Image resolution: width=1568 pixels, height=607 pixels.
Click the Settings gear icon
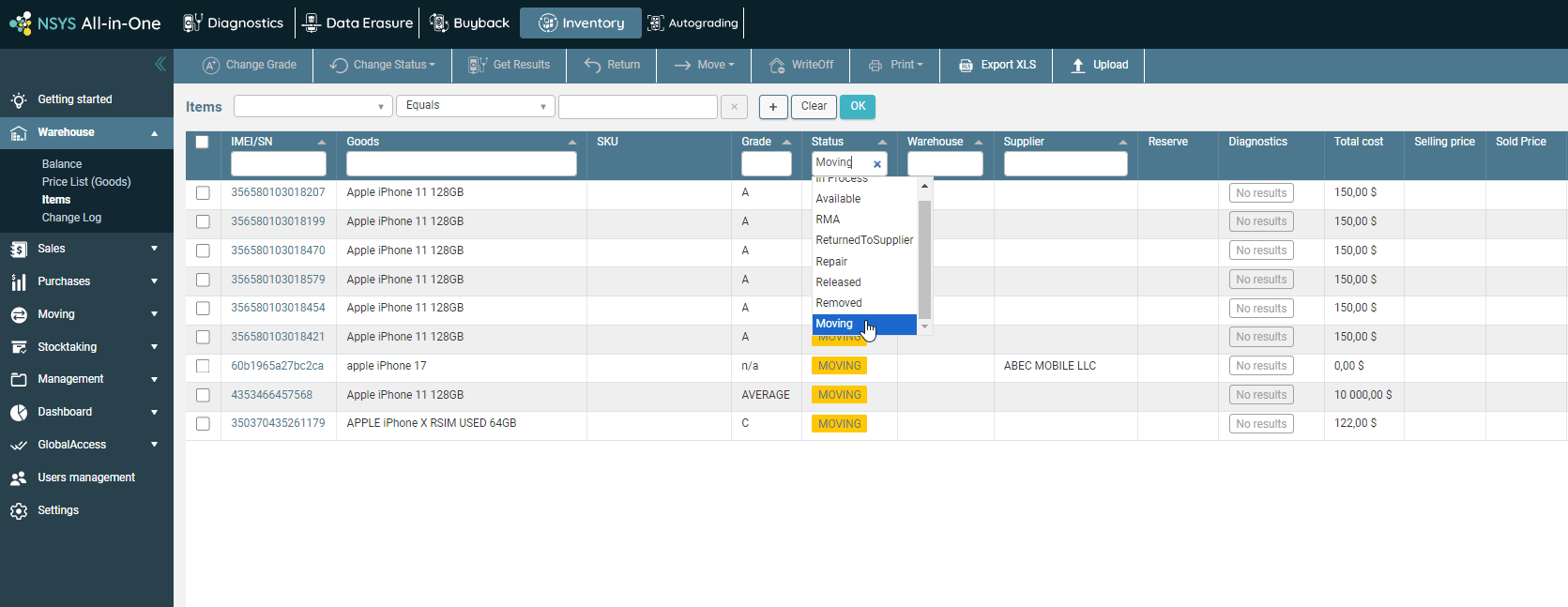click(18, 511)
